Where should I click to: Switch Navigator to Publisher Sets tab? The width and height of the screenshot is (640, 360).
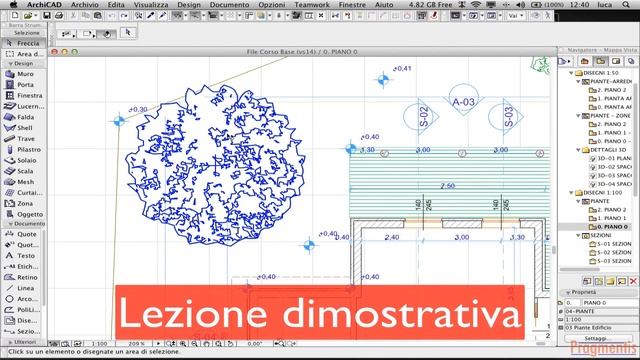[631, 61]
